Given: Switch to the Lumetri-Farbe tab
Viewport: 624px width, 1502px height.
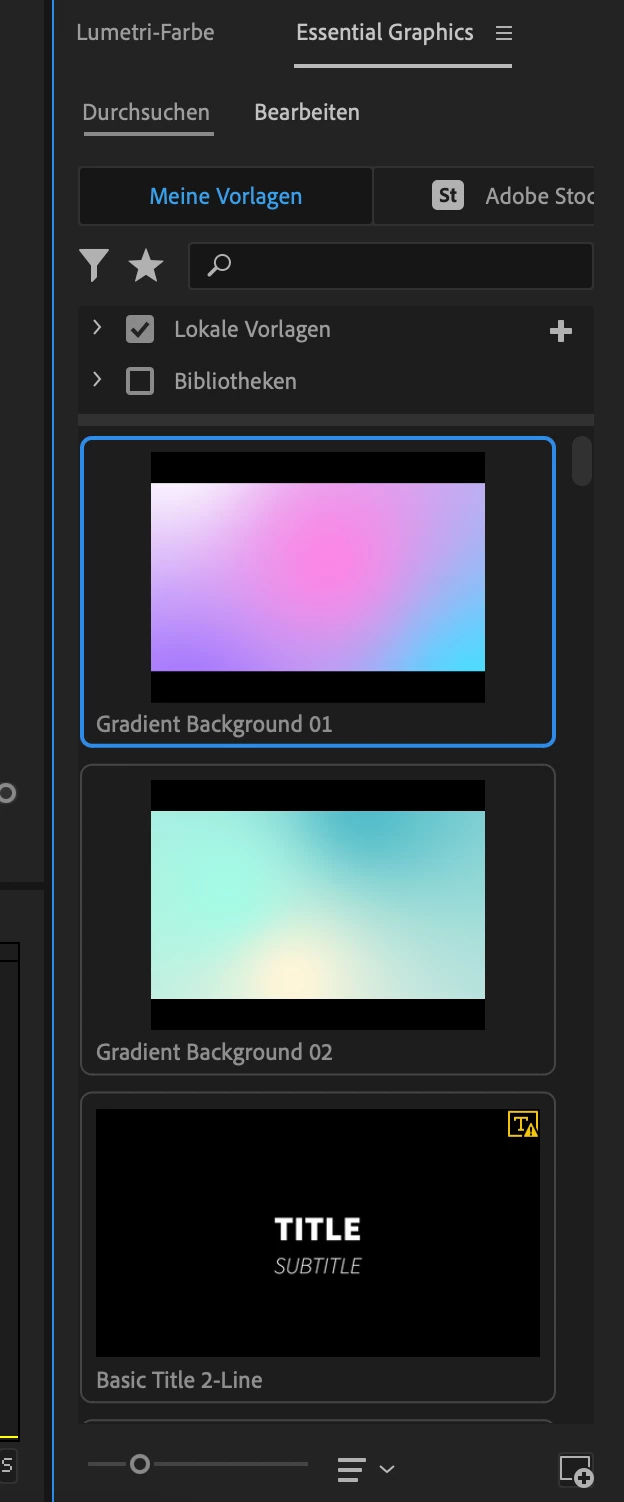Looking at the screenshot, I should pos(145,32).
